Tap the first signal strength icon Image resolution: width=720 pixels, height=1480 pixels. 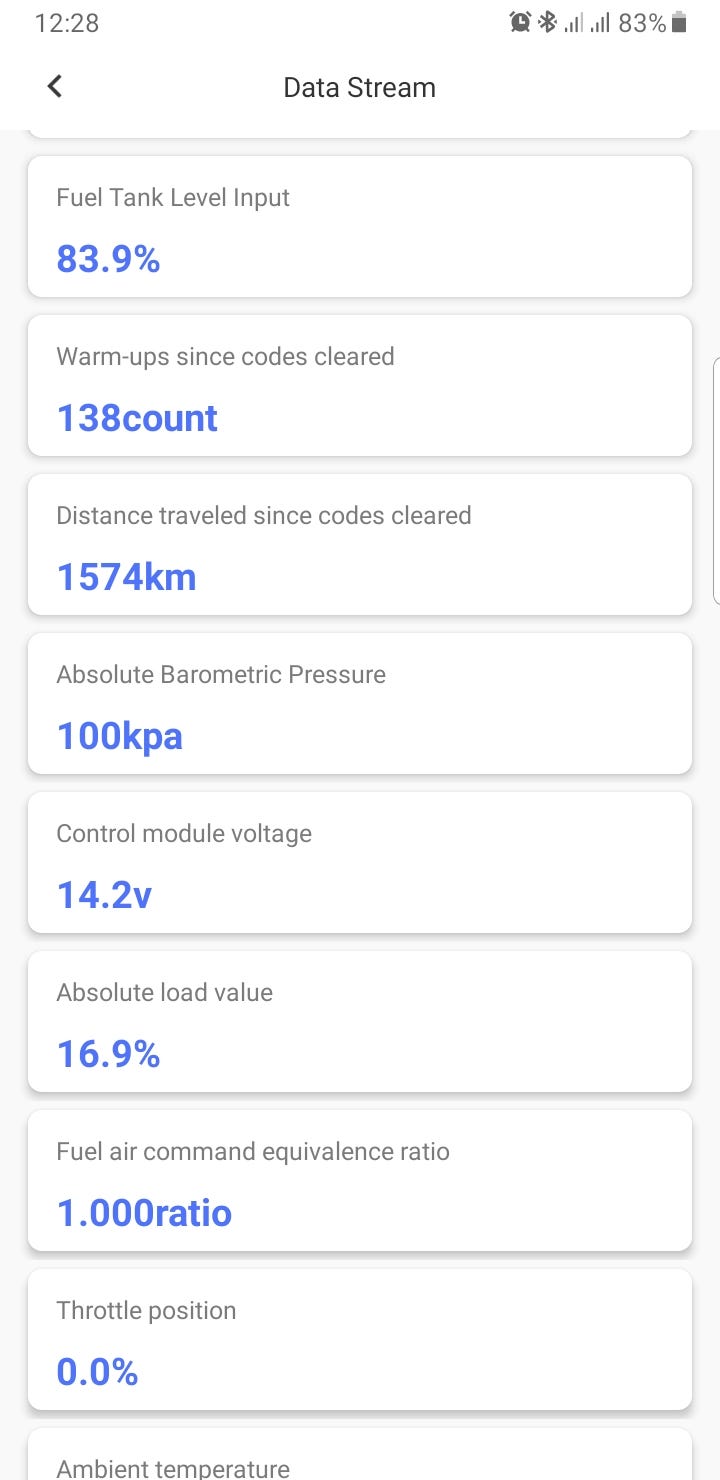point(573,22)
